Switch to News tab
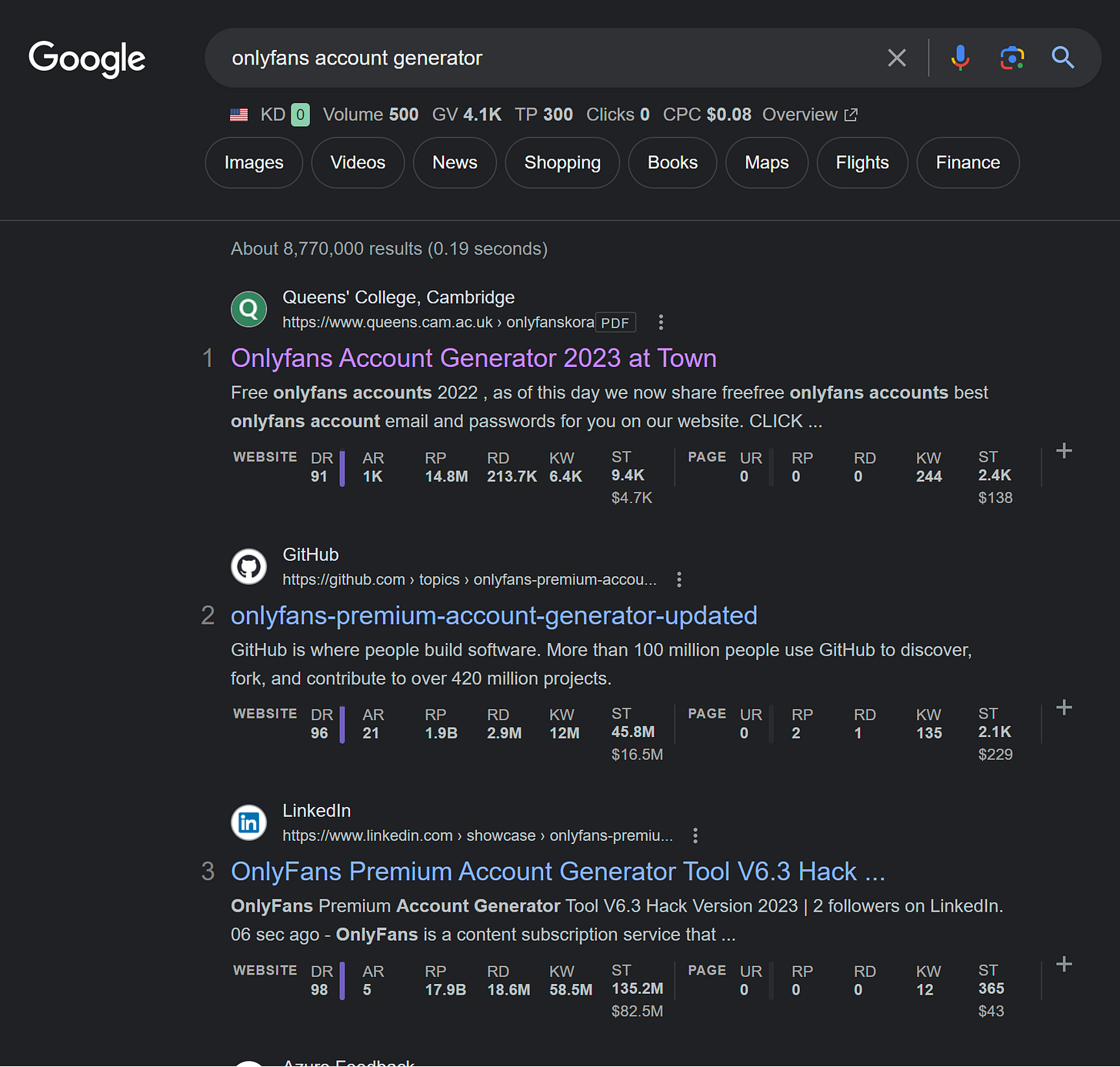 tap(455, 163)
